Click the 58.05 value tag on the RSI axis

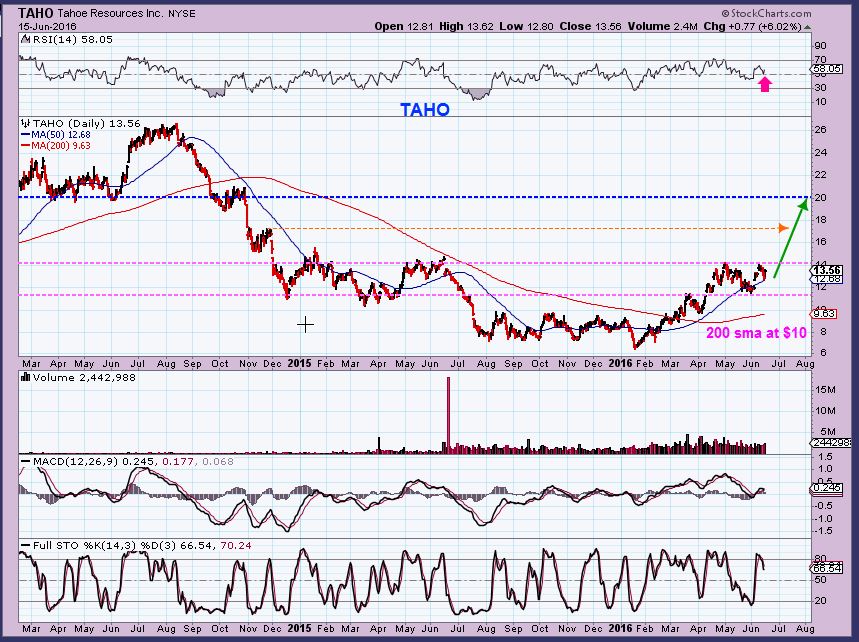tap(827, 69)
